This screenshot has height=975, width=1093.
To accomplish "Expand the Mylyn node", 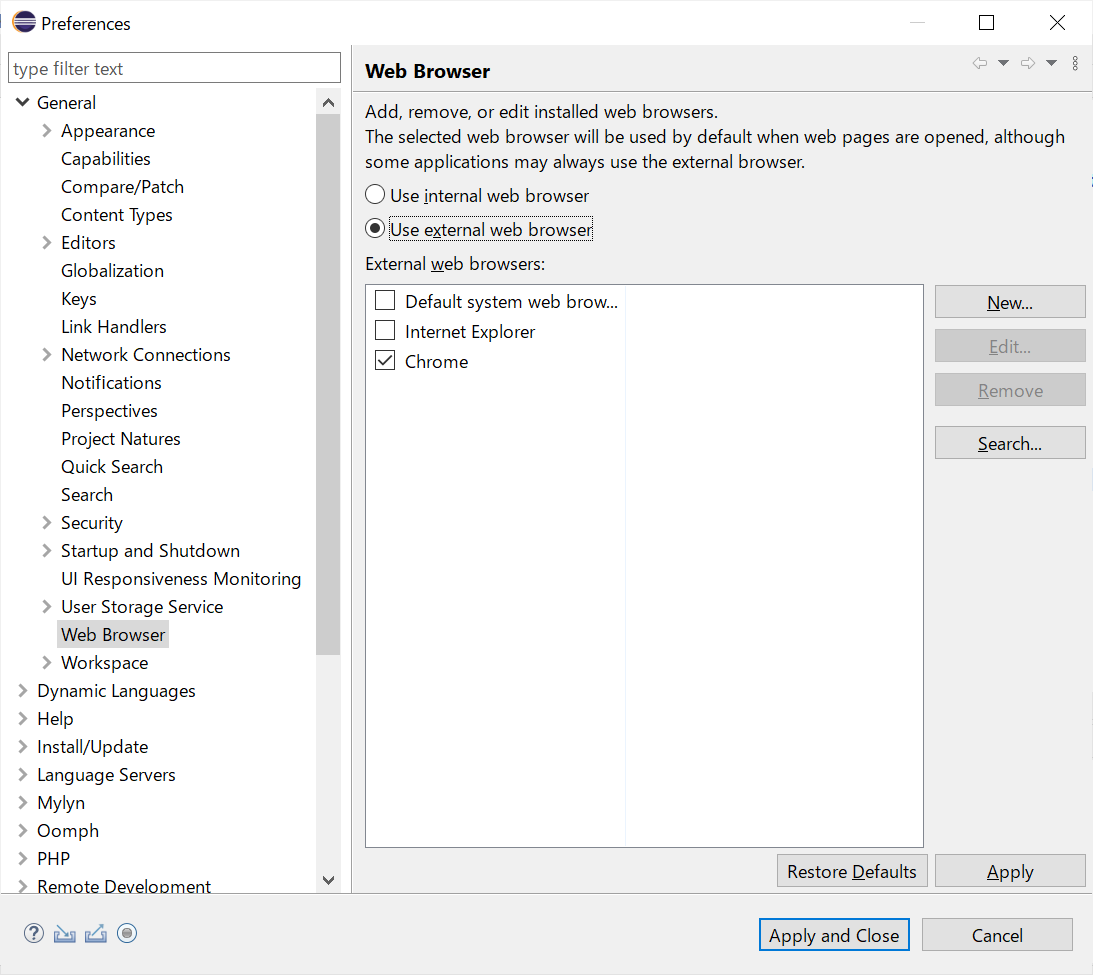I will pos(22,802).
